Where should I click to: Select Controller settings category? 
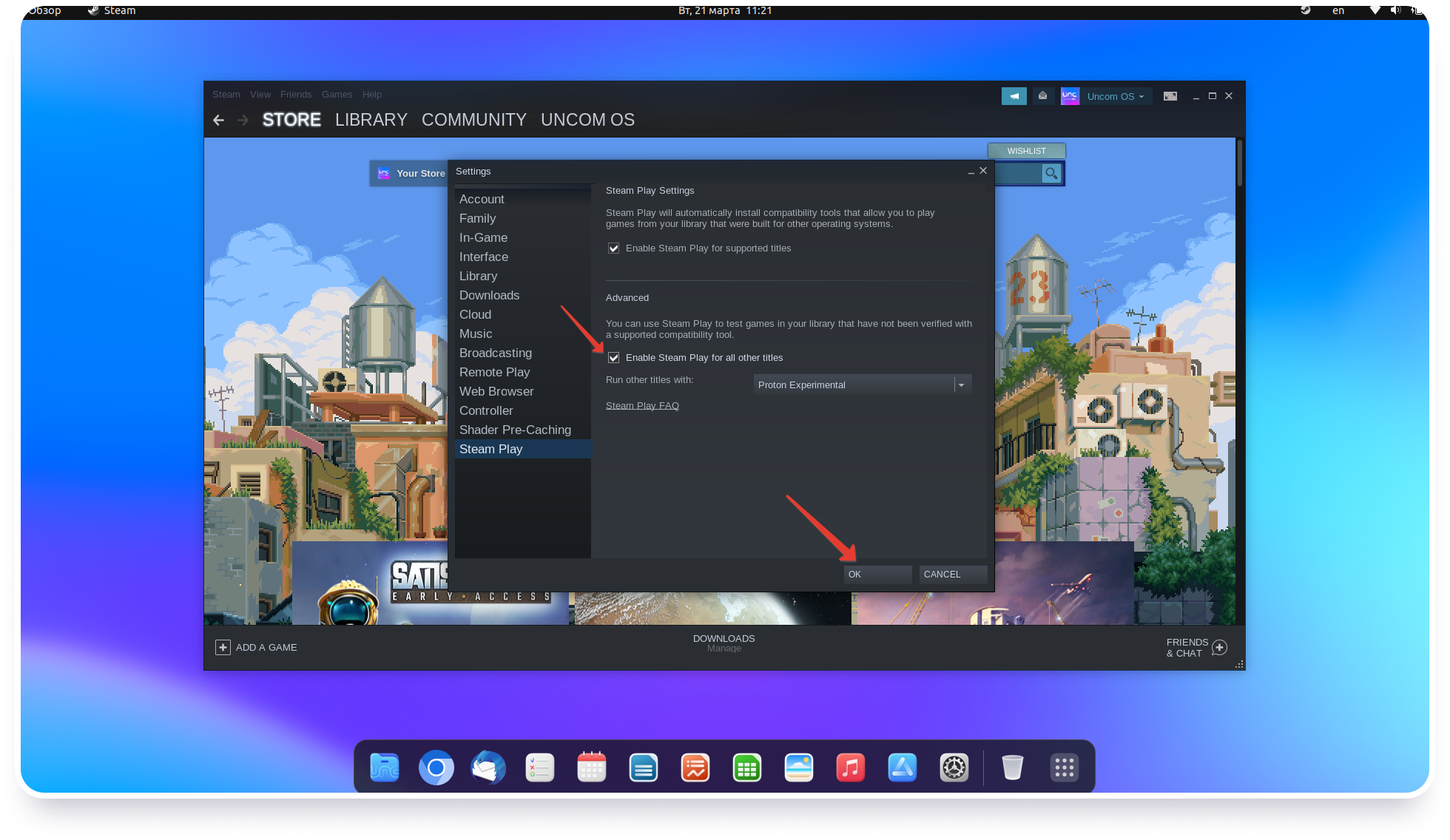click(523, 410)
